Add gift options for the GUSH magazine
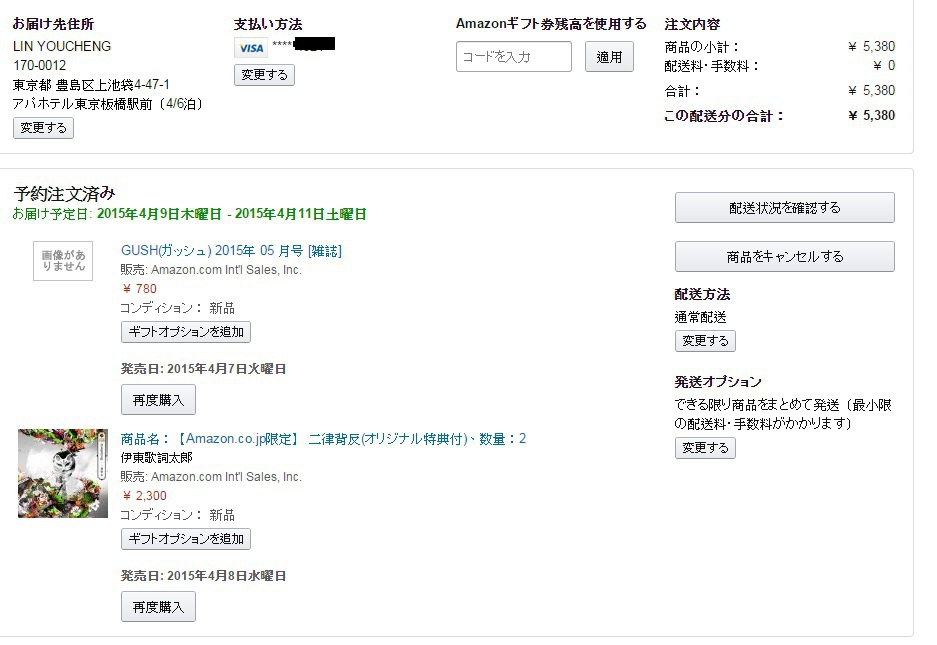937x645 pixels. click(185, 332)
